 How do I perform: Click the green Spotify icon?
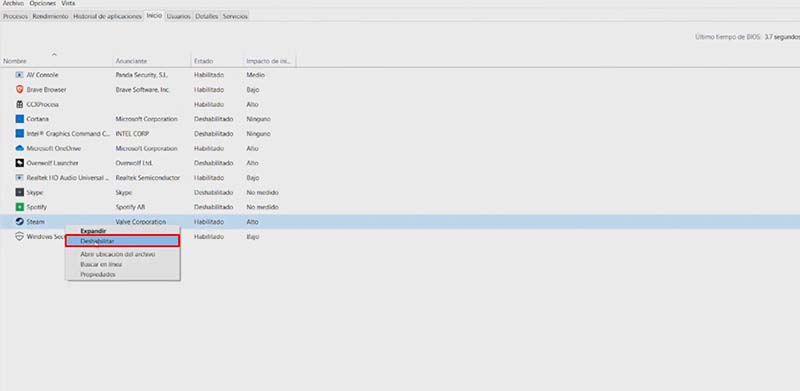pos(19,207)
